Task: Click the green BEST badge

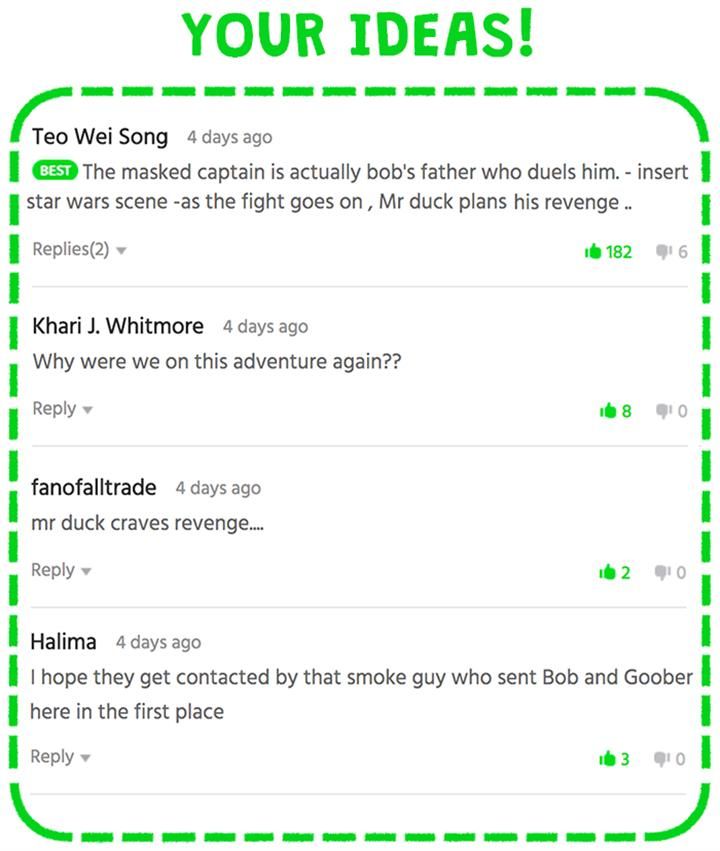Action: pyautogui.click(x=55, y=171)
